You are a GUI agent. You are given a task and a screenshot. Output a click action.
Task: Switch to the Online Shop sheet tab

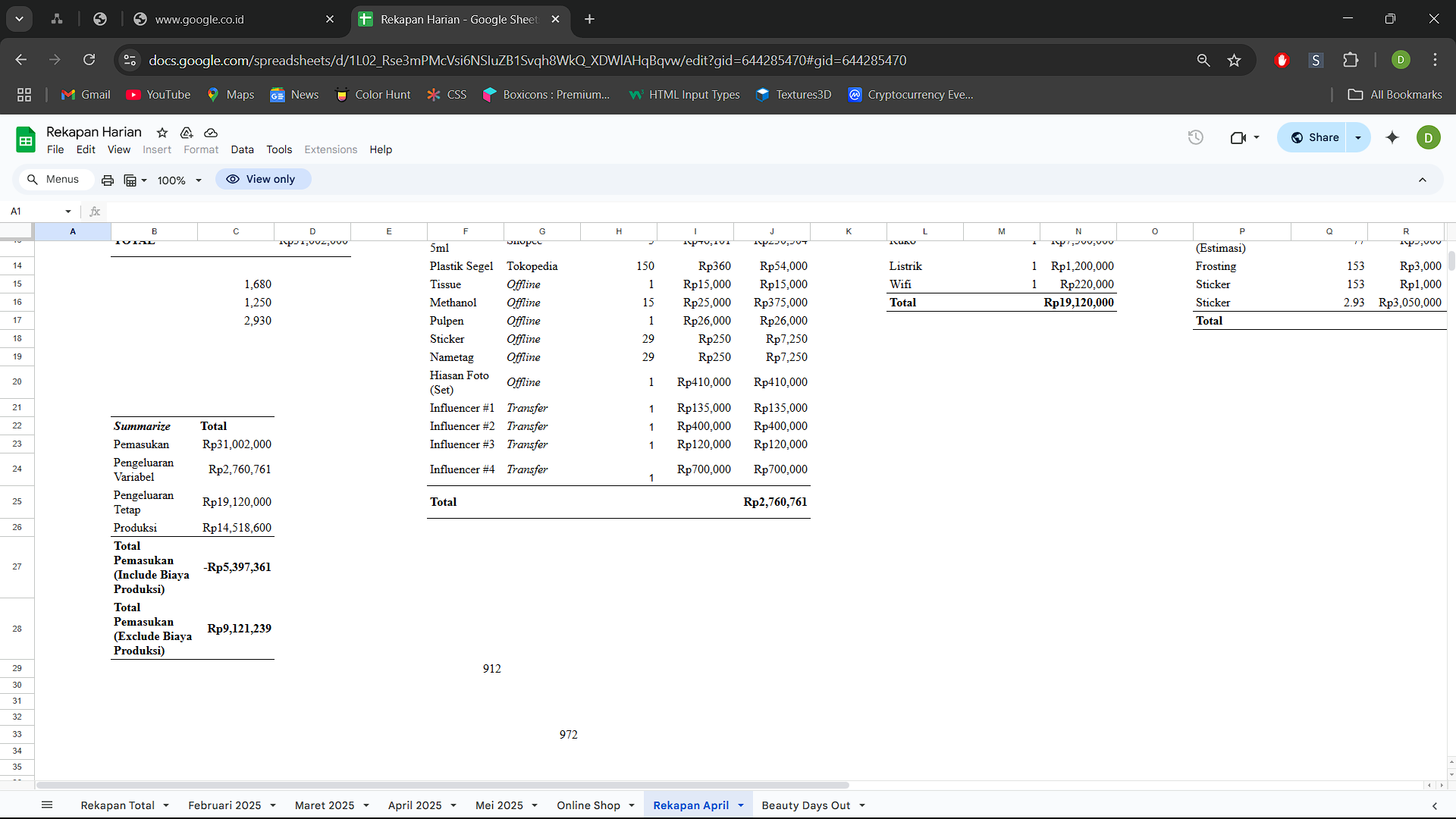pyautogui.click(x=588, y=805)
